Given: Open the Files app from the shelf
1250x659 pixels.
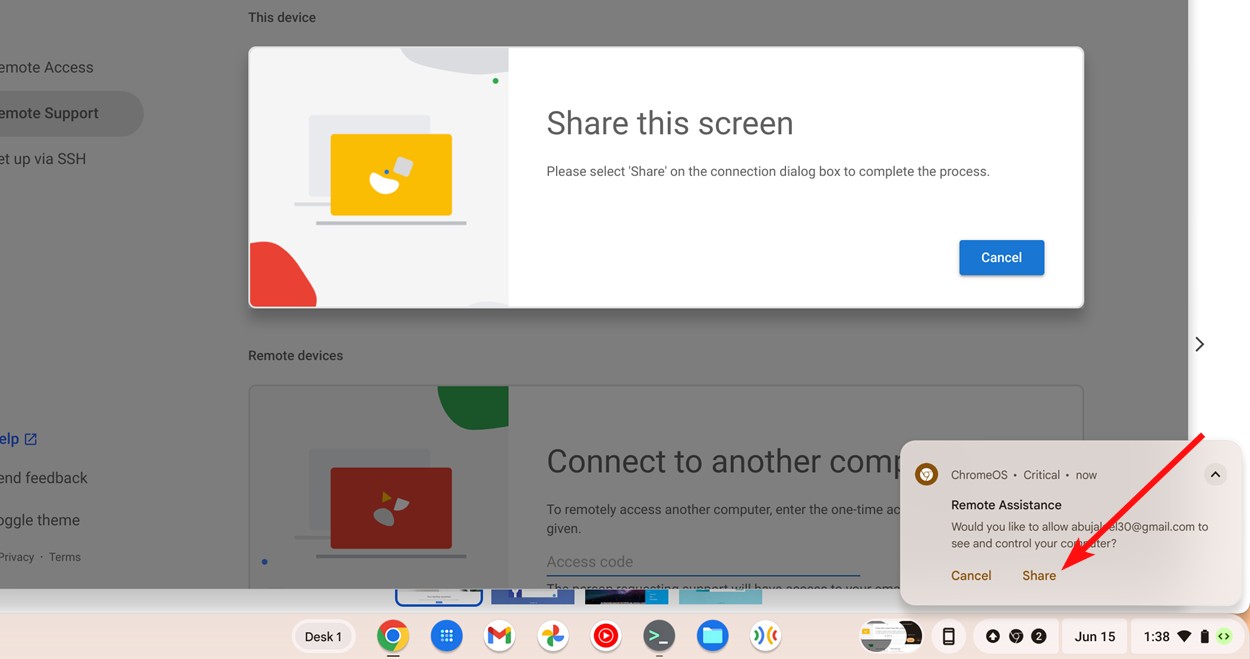Looking at the screenshot, I should pyautogui.click(x=712, y=636).
